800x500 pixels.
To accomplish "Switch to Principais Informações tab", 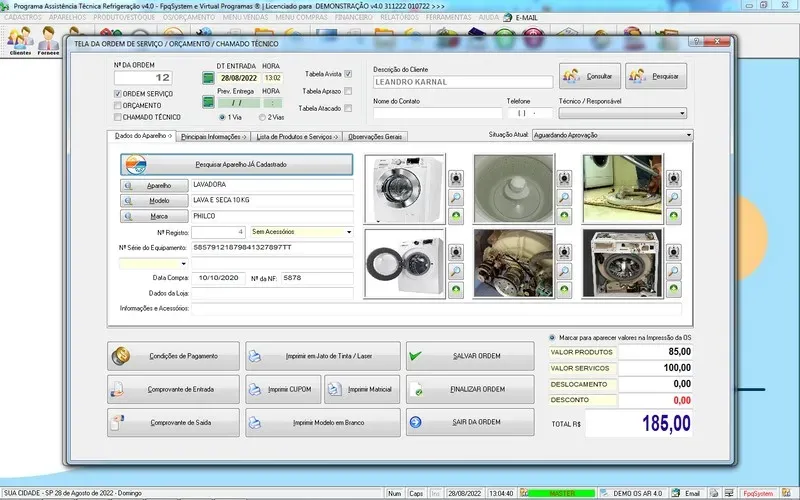I will [x=213, y=135].
